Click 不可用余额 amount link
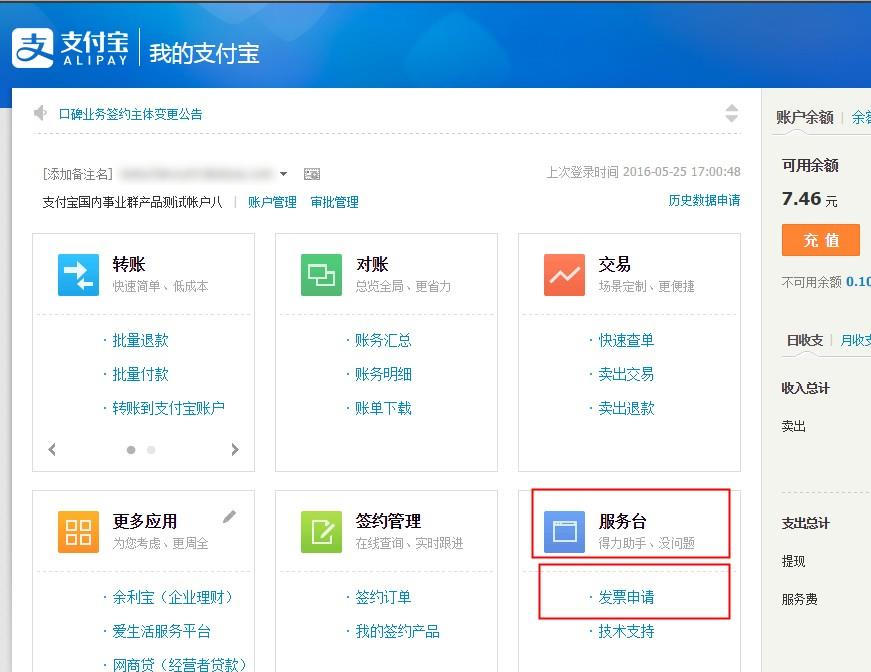 [x=858, y=282]
